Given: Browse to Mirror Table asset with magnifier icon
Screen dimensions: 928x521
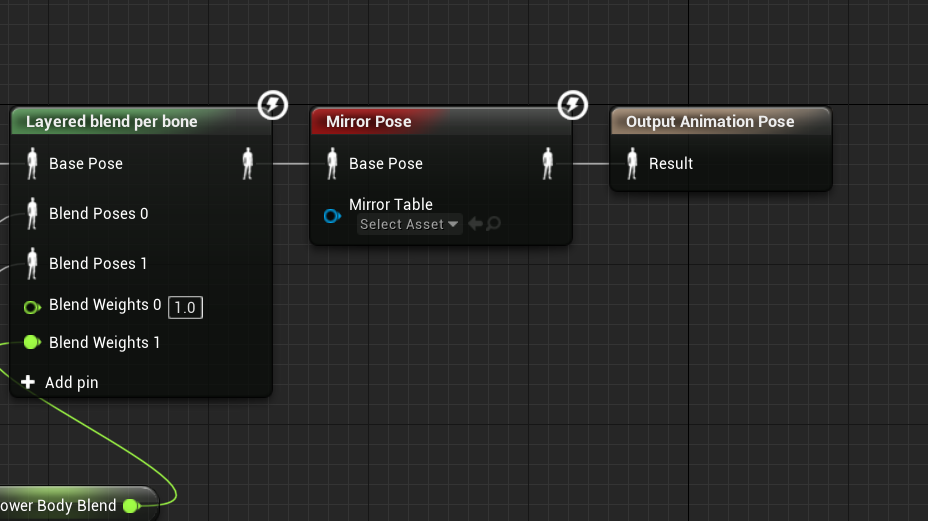Looking at the screenshot, I should (493, 224).
